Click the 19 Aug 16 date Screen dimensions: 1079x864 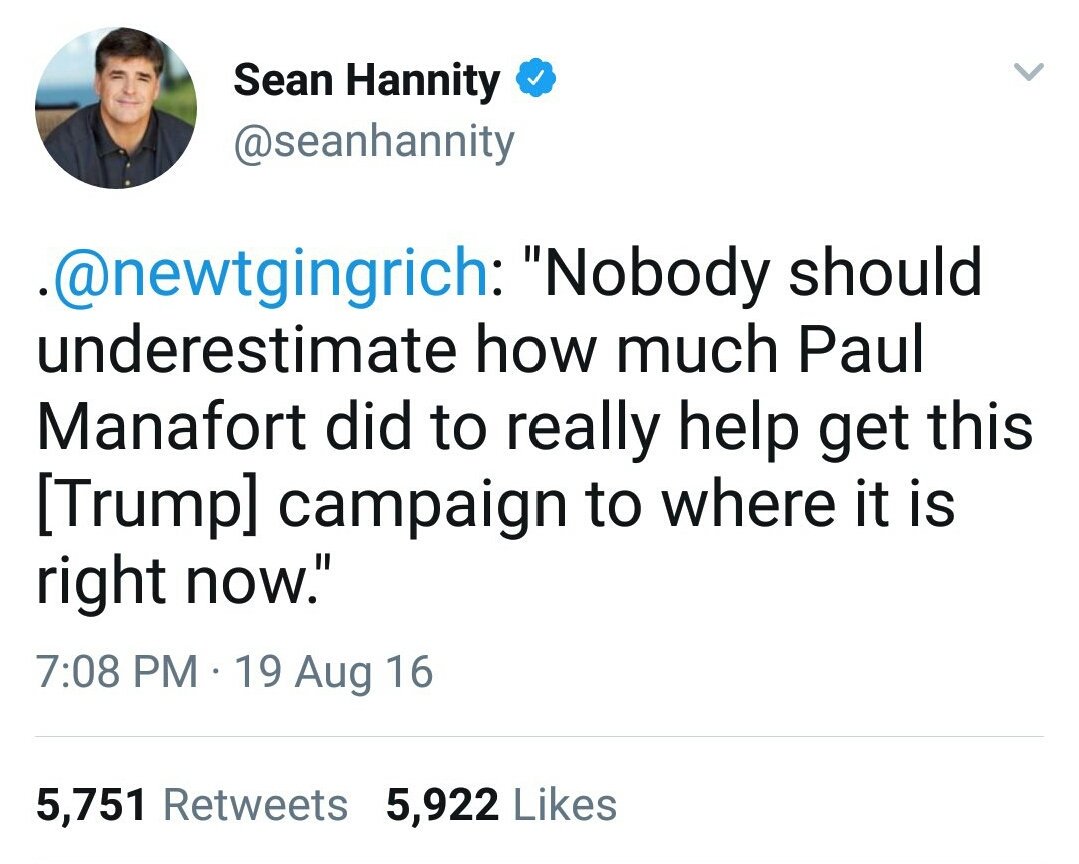(x=334, y=672)
